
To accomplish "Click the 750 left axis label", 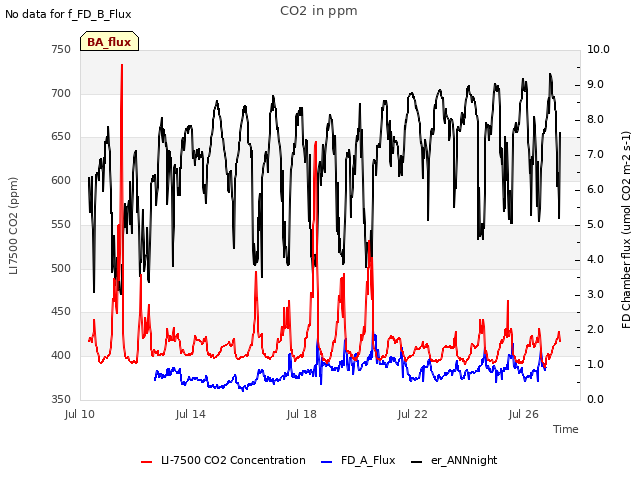I will pos(61,49).
